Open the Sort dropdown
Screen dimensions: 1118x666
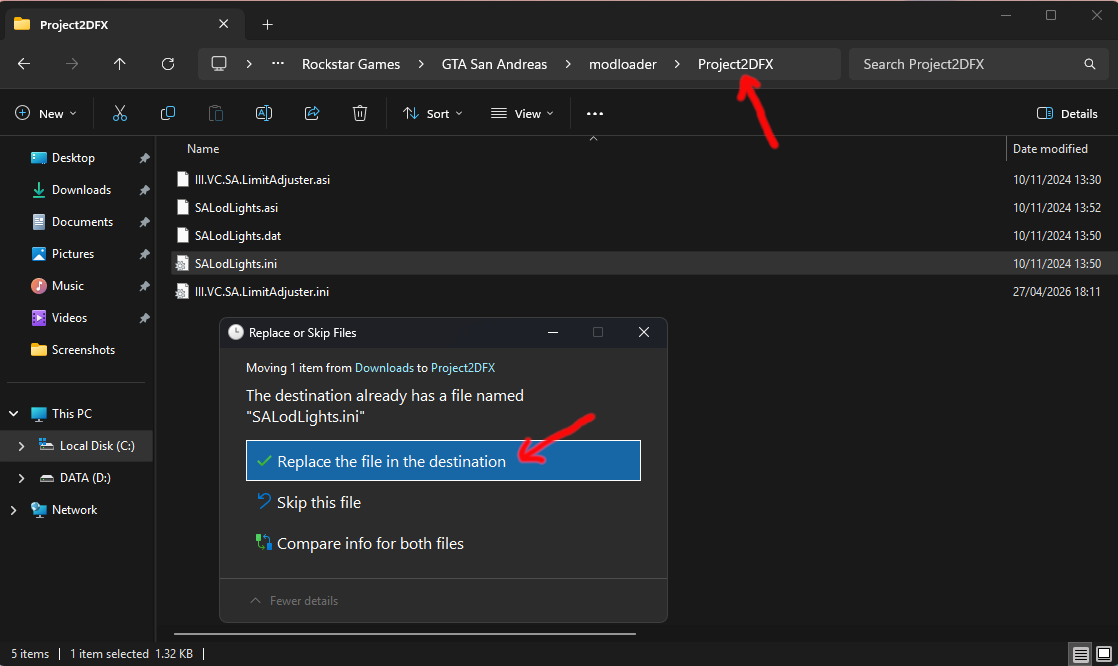pos(432,113)
